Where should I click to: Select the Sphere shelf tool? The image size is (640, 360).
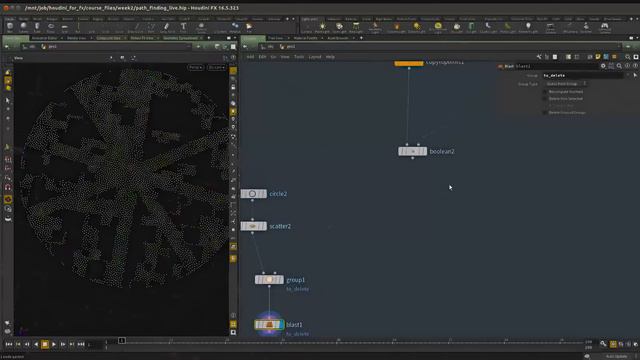click(24, 27)
